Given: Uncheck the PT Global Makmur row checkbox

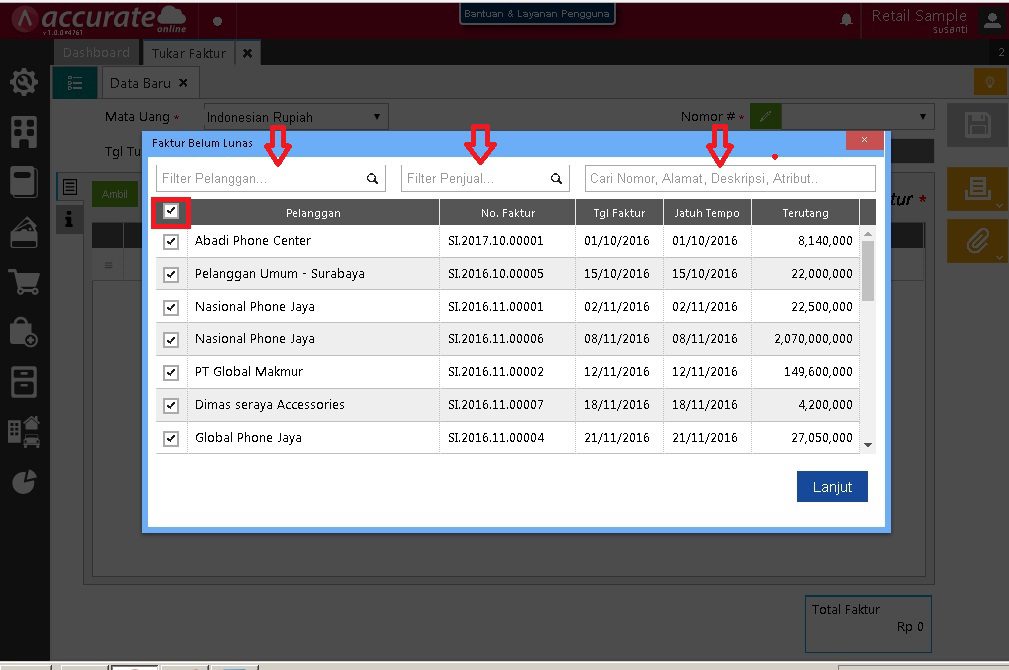Looking at the screenshot, I should (x=171, y=372).
